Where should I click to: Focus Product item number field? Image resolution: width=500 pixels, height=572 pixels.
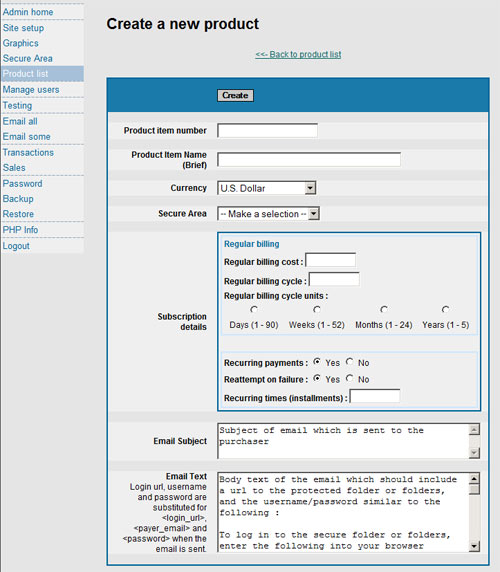(x=267, y=130)
